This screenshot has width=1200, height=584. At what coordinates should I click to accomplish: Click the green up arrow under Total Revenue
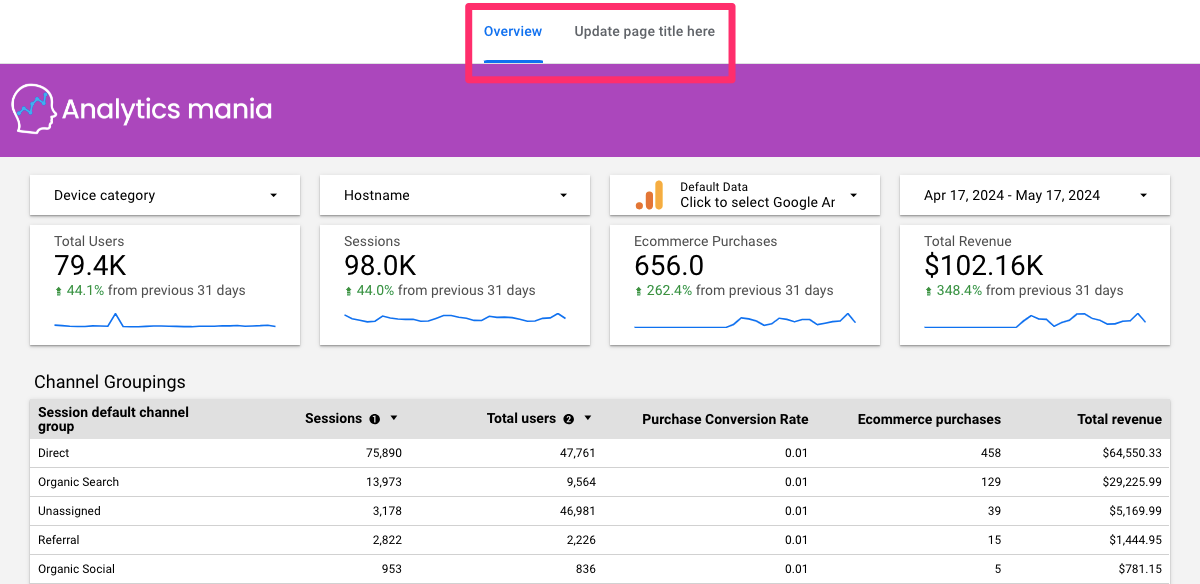929,291
